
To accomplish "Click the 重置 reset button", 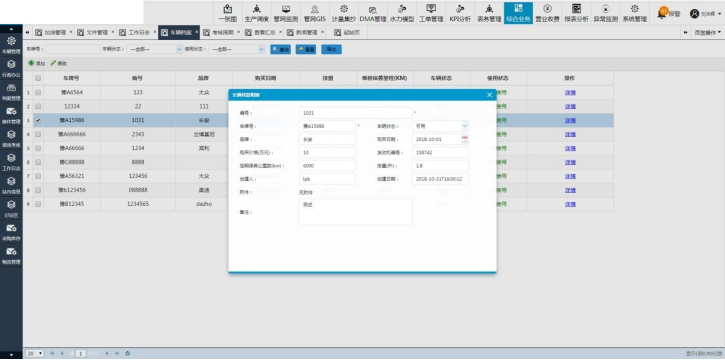I will pyautogui.click(x=306, y=49).
